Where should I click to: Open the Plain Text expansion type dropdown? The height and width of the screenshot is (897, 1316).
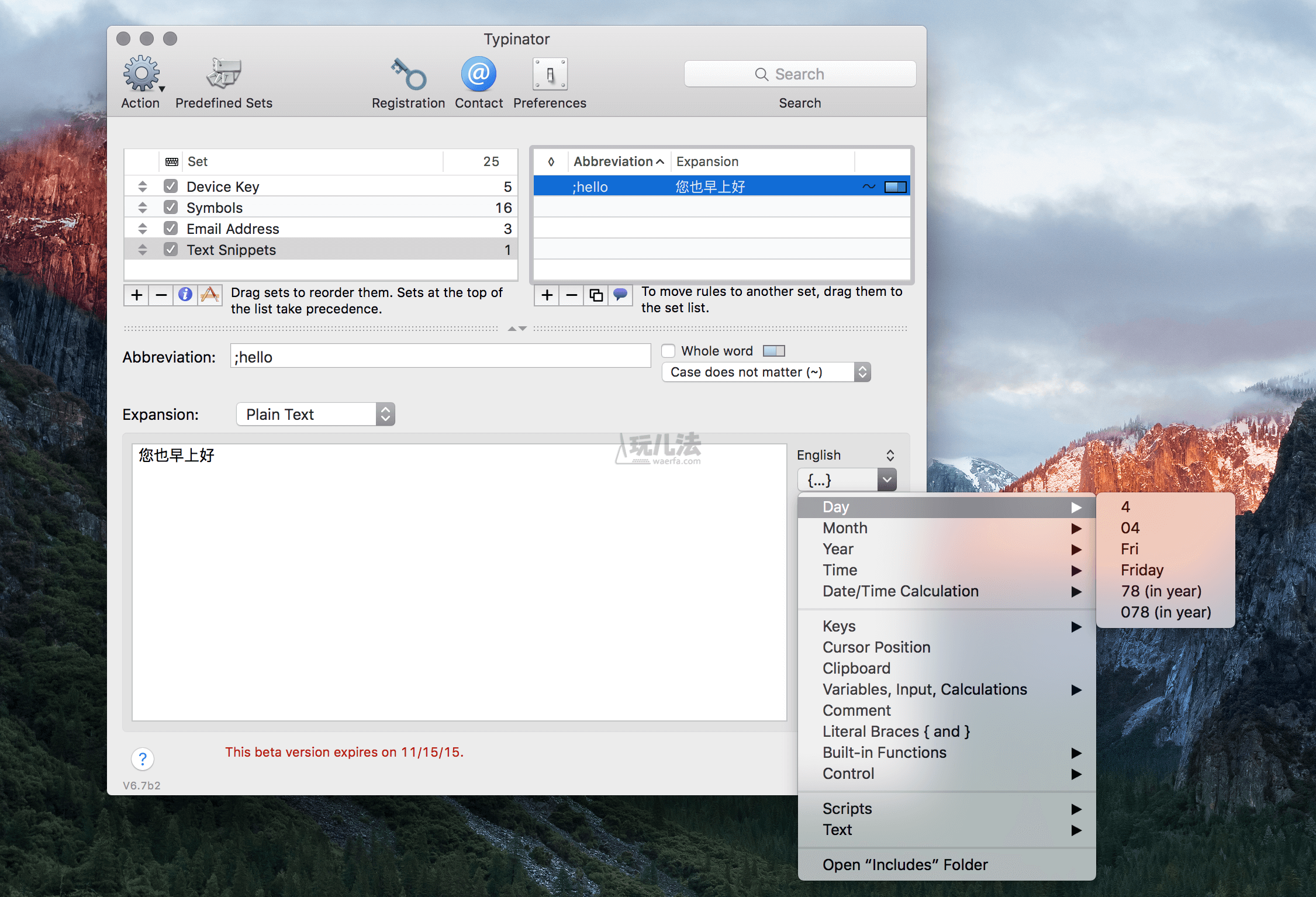[316, 414]
